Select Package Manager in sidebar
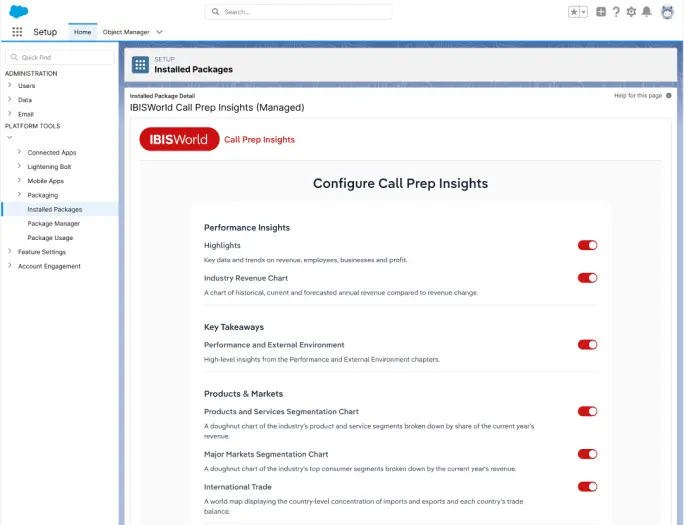The height and width of the screenshot is (525, 684). (x=53, y=224)
